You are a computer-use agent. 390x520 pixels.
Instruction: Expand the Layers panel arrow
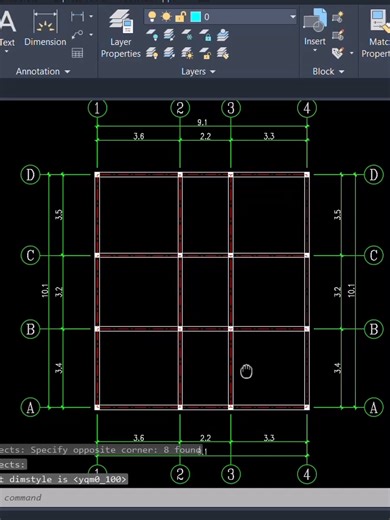(x=213, y=72)
